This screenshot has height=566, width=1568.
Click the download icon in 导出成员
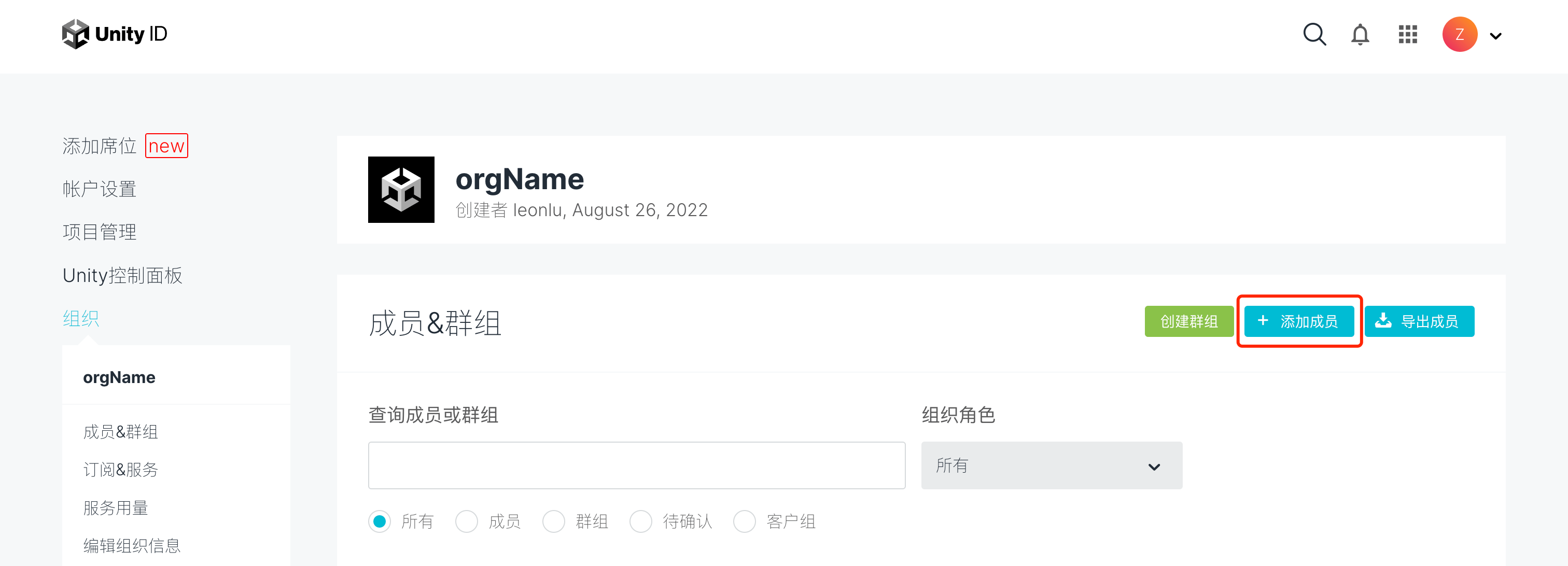[1383, 321]
